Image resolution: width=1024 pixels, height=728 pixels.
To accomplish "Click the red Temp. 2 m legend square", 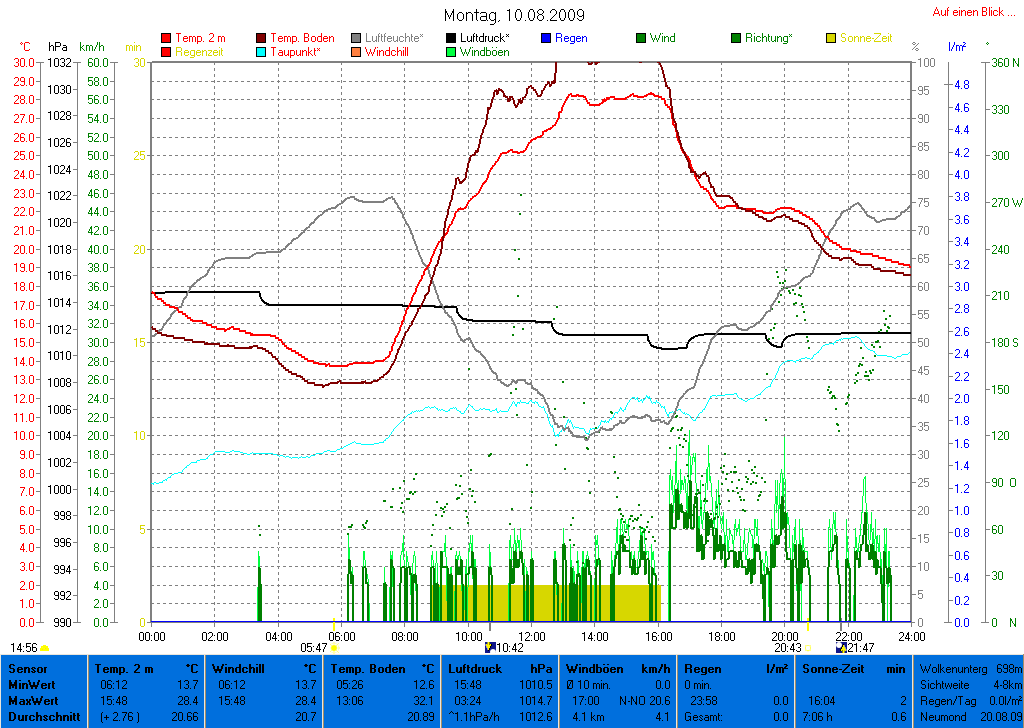I will click(166, 38).
